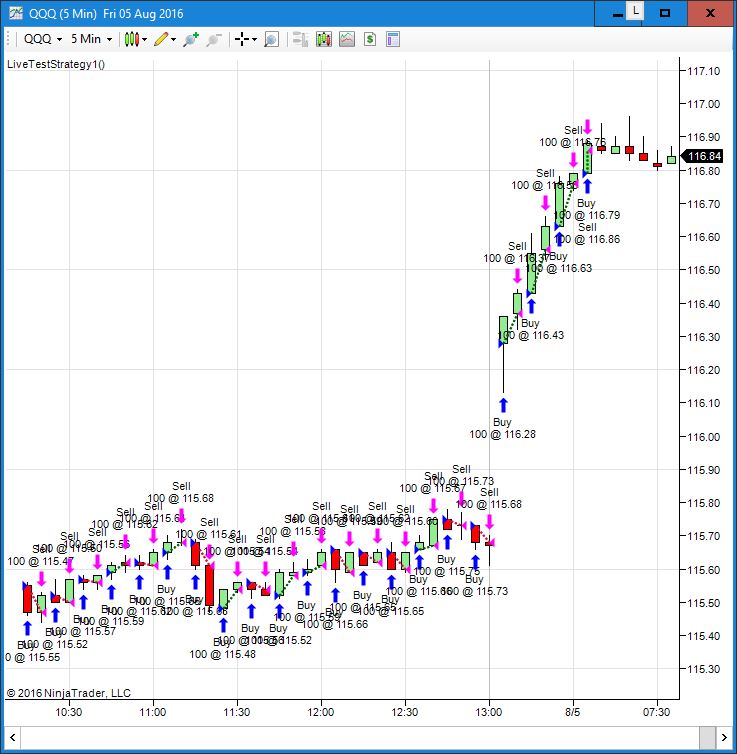Image resolution: width=737 pixels, height=754 pixels.
Task: Expand the drawing tools dropdown arrow
Action: pos(174,39)
